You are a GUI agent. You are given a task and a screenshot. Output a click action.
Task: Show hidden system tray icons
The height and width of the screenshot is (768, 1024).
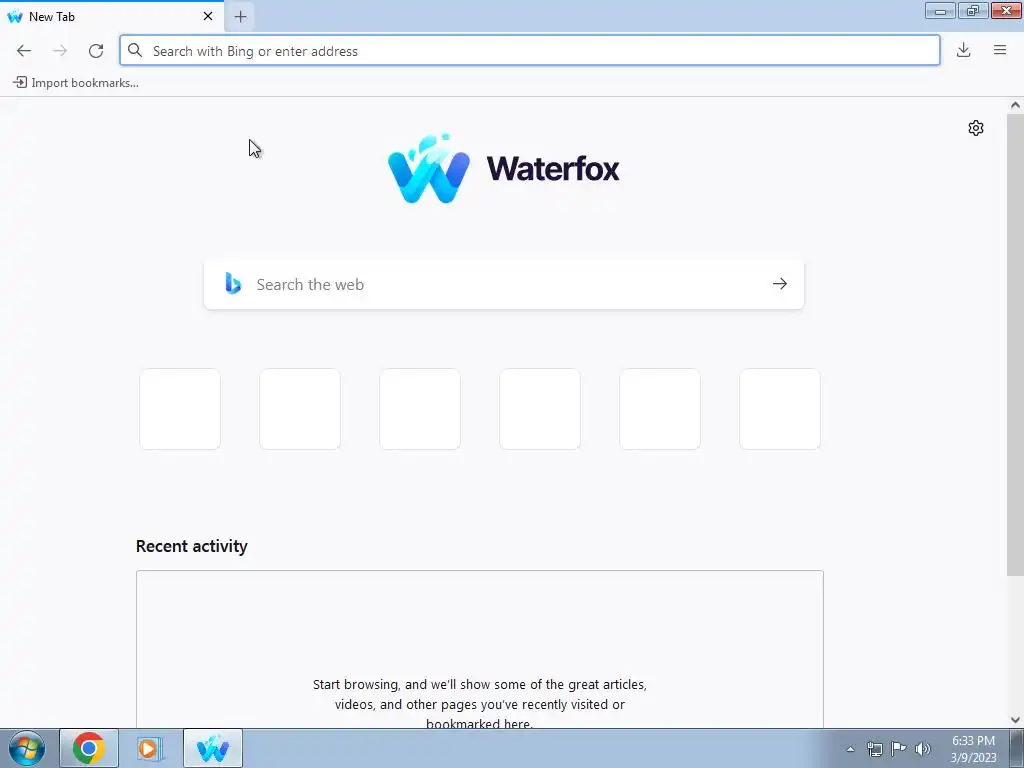click(850, 749)
